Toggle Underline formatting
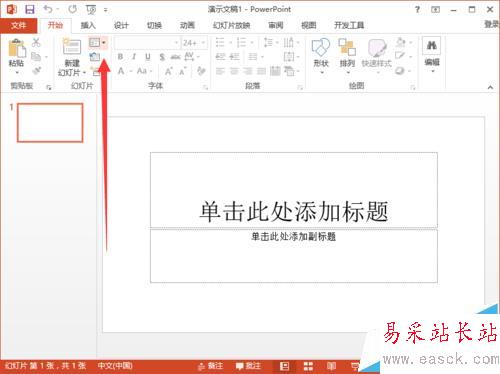The height and width of the screenshot is (374, 500). point(148,57)
